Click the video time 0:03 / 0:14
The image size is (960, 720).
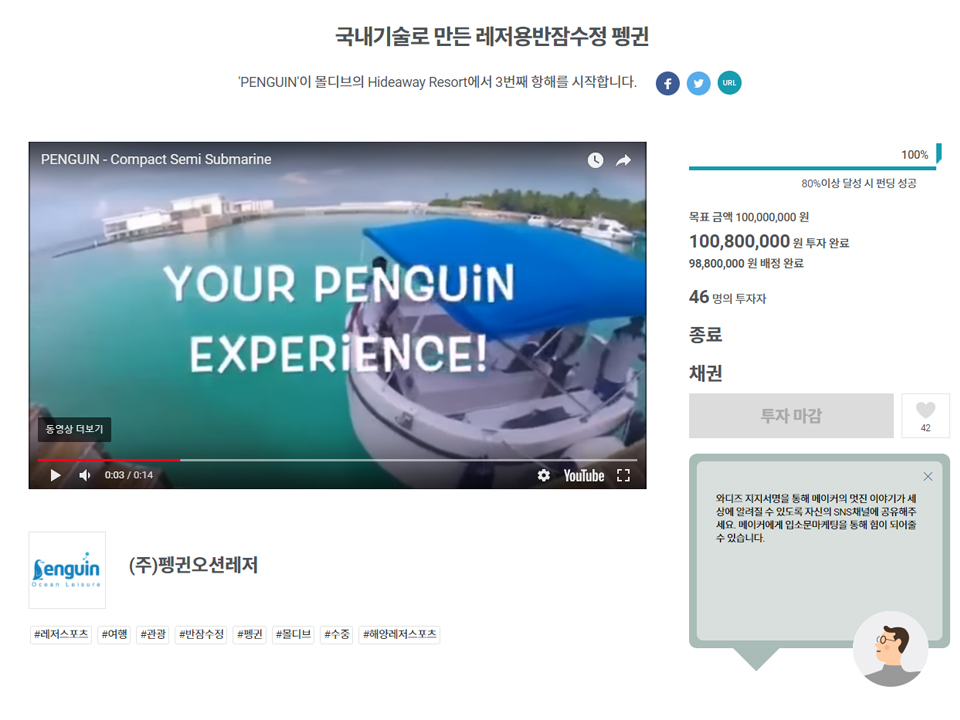tap(129, 475)
